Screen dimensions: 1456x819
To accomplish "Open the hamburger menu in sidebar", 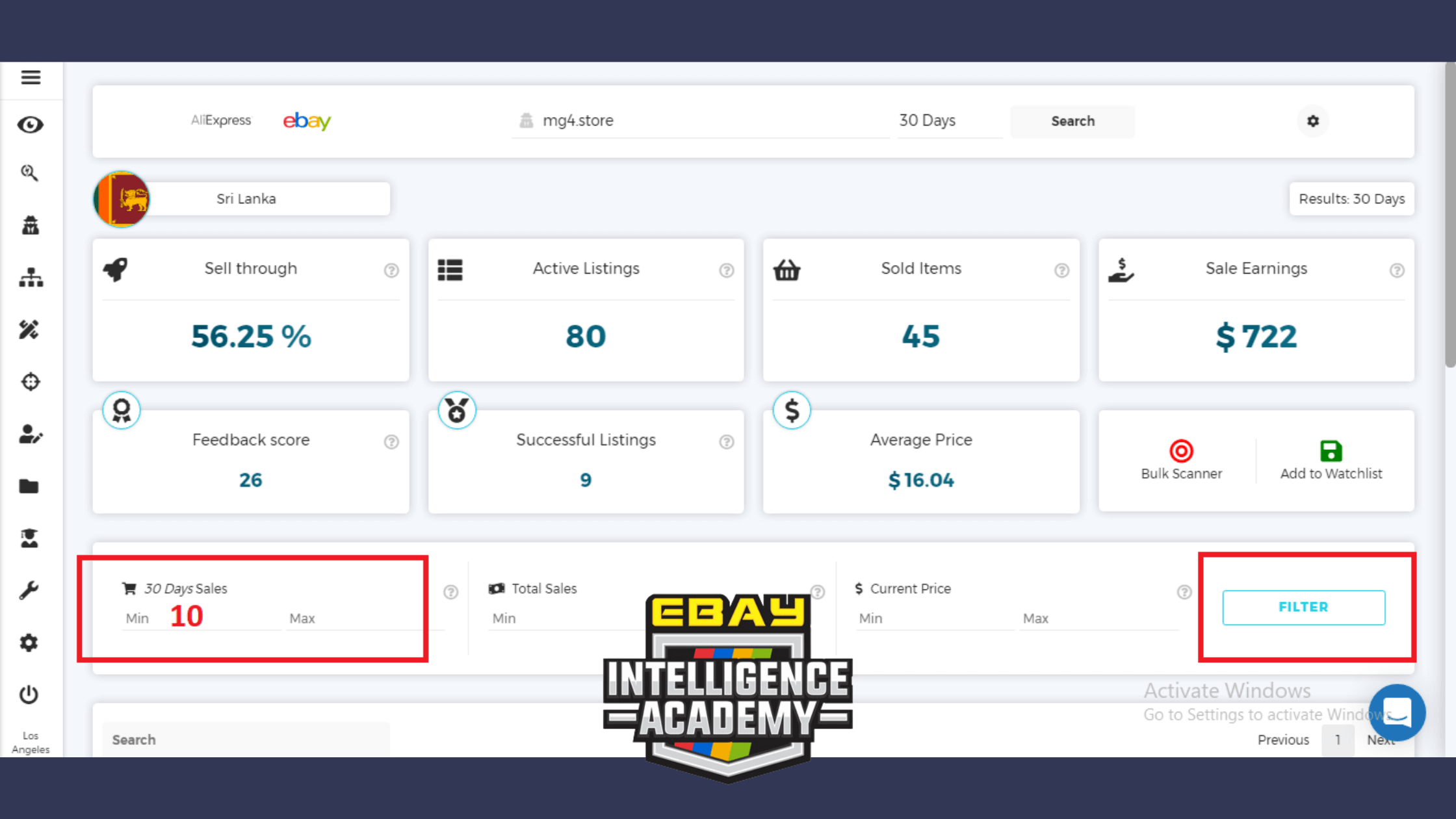I will coord(31,77).
